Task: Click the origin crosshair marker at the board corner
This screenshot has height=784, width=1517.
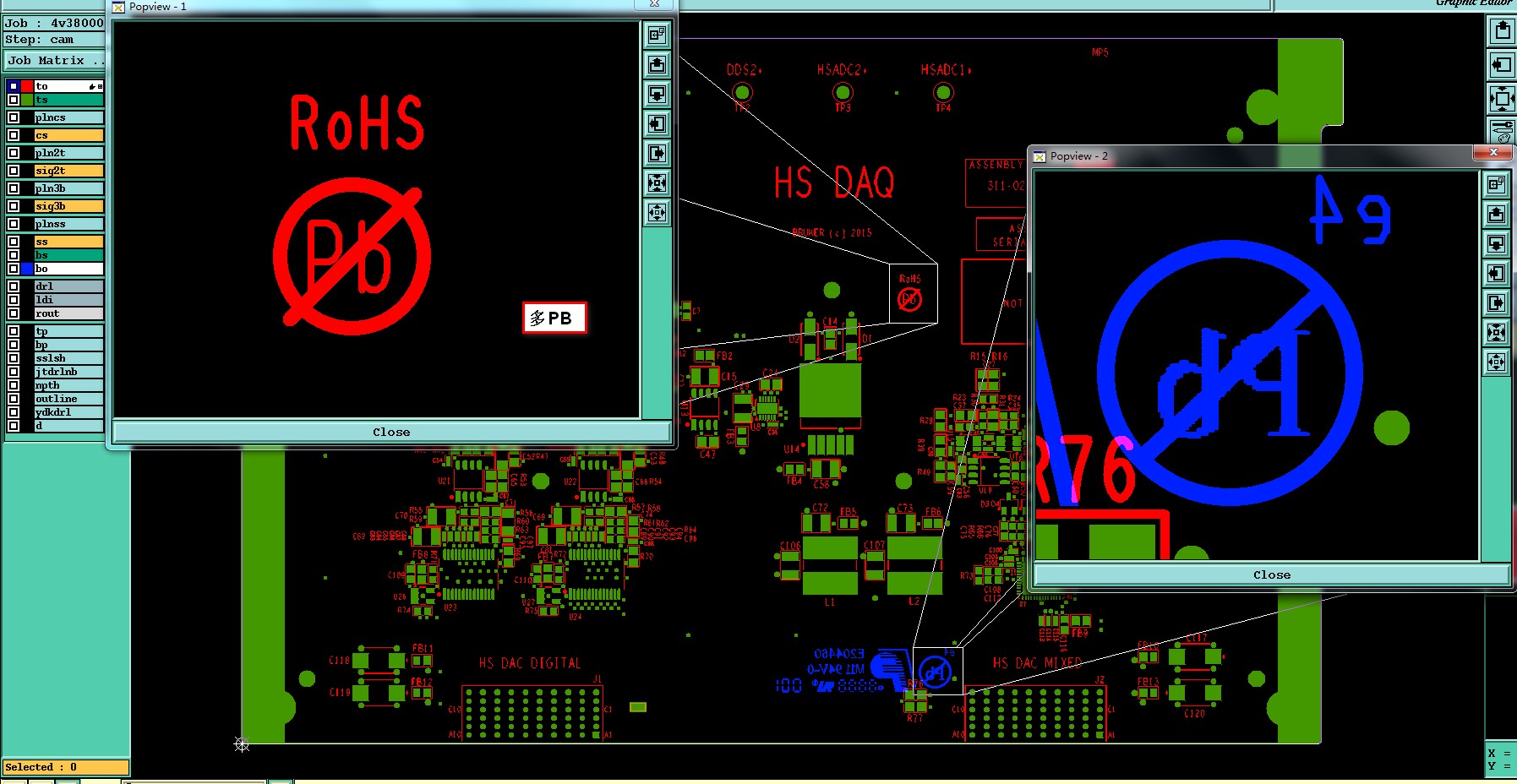Action: [242, 743]
